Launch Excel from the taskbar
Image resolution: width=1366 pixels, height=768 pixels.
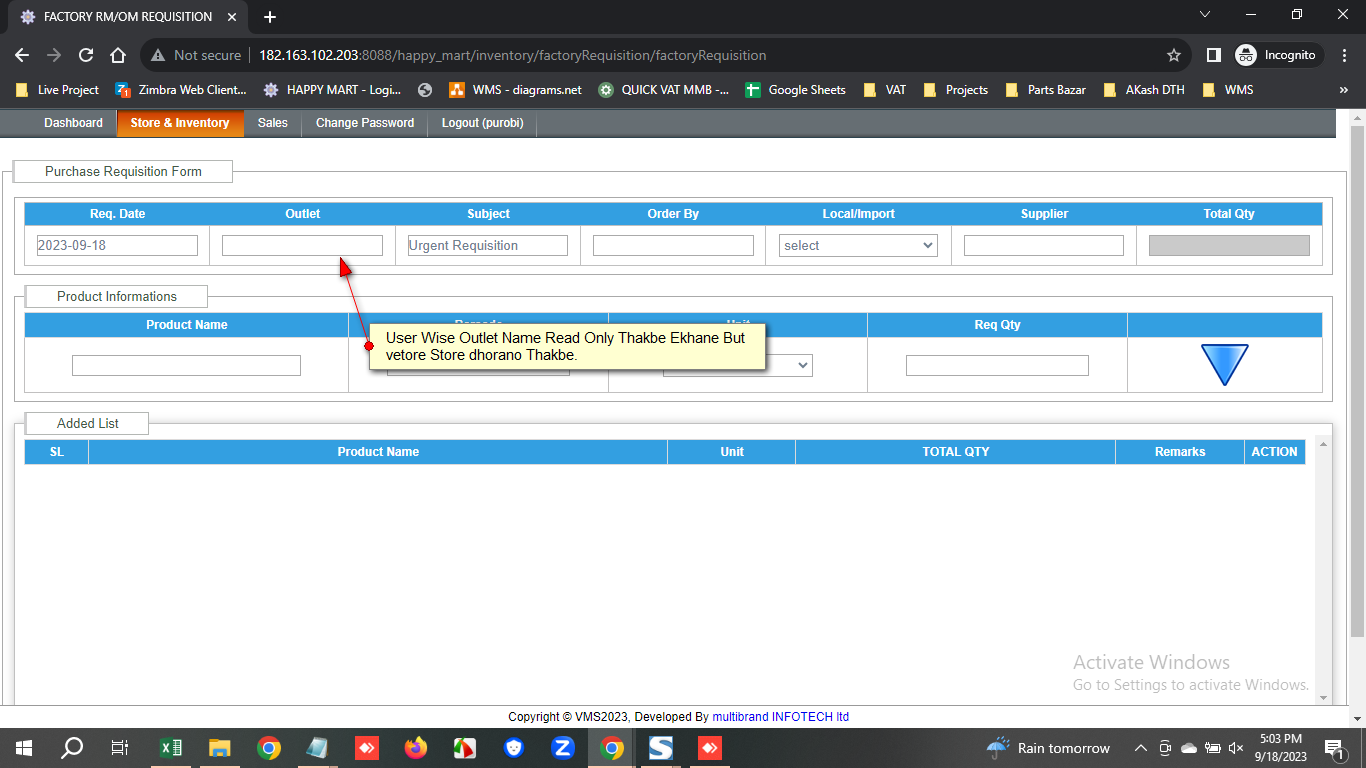171,748
